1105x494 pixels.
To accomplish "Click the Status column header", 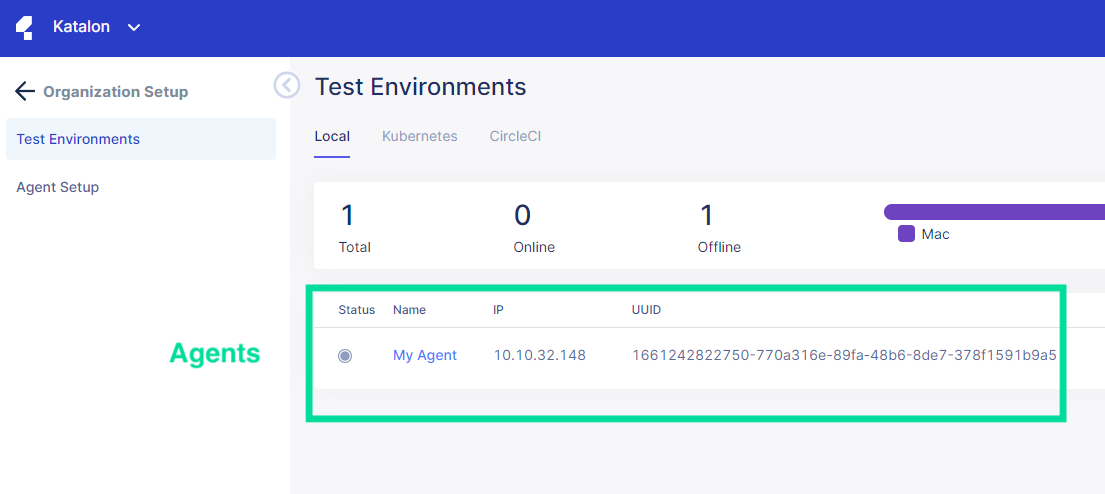I will point(356,310).
